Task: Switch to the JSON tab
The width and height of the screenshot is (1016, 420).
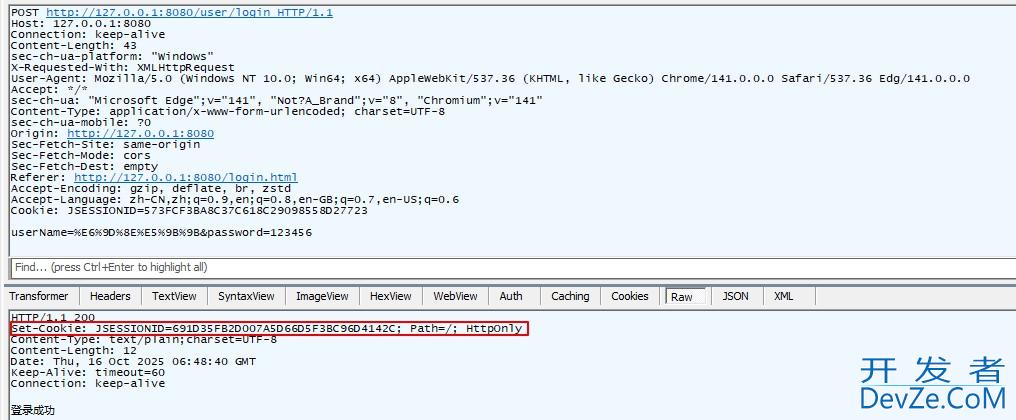Action: [735, 296]
